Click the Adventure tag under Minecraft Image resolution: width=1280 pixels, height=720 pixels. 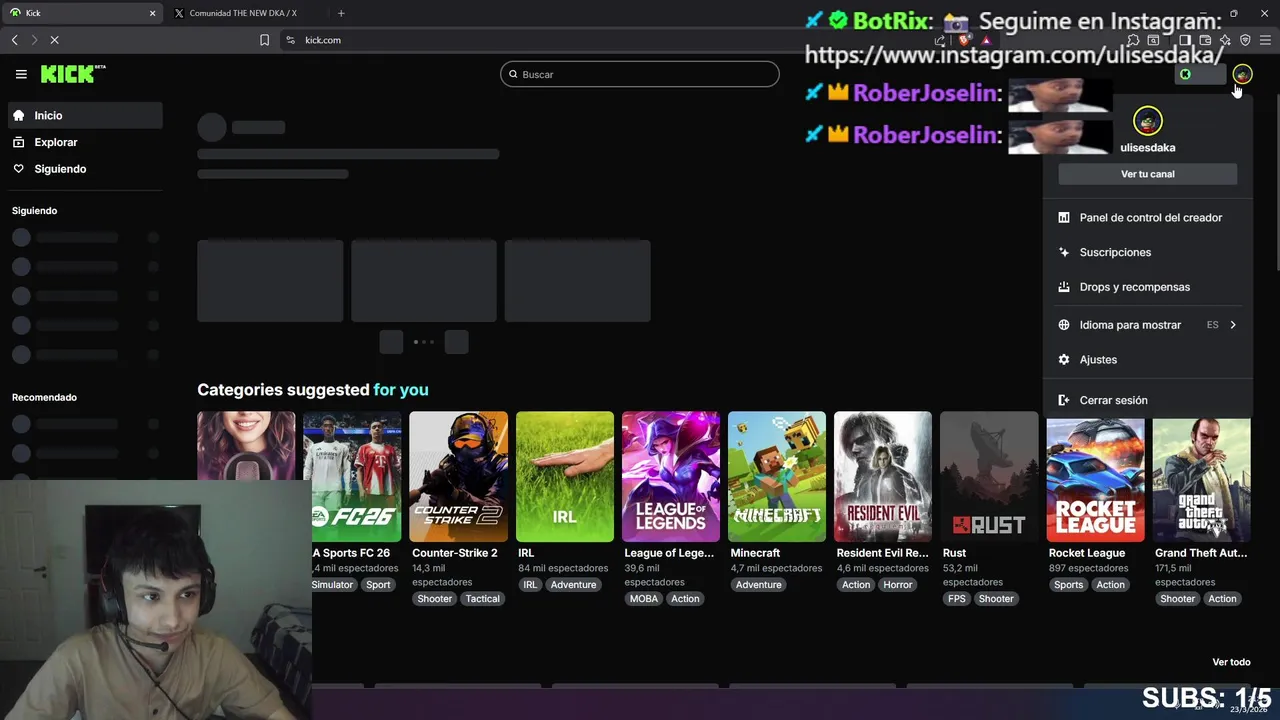[x=758, y=585]
